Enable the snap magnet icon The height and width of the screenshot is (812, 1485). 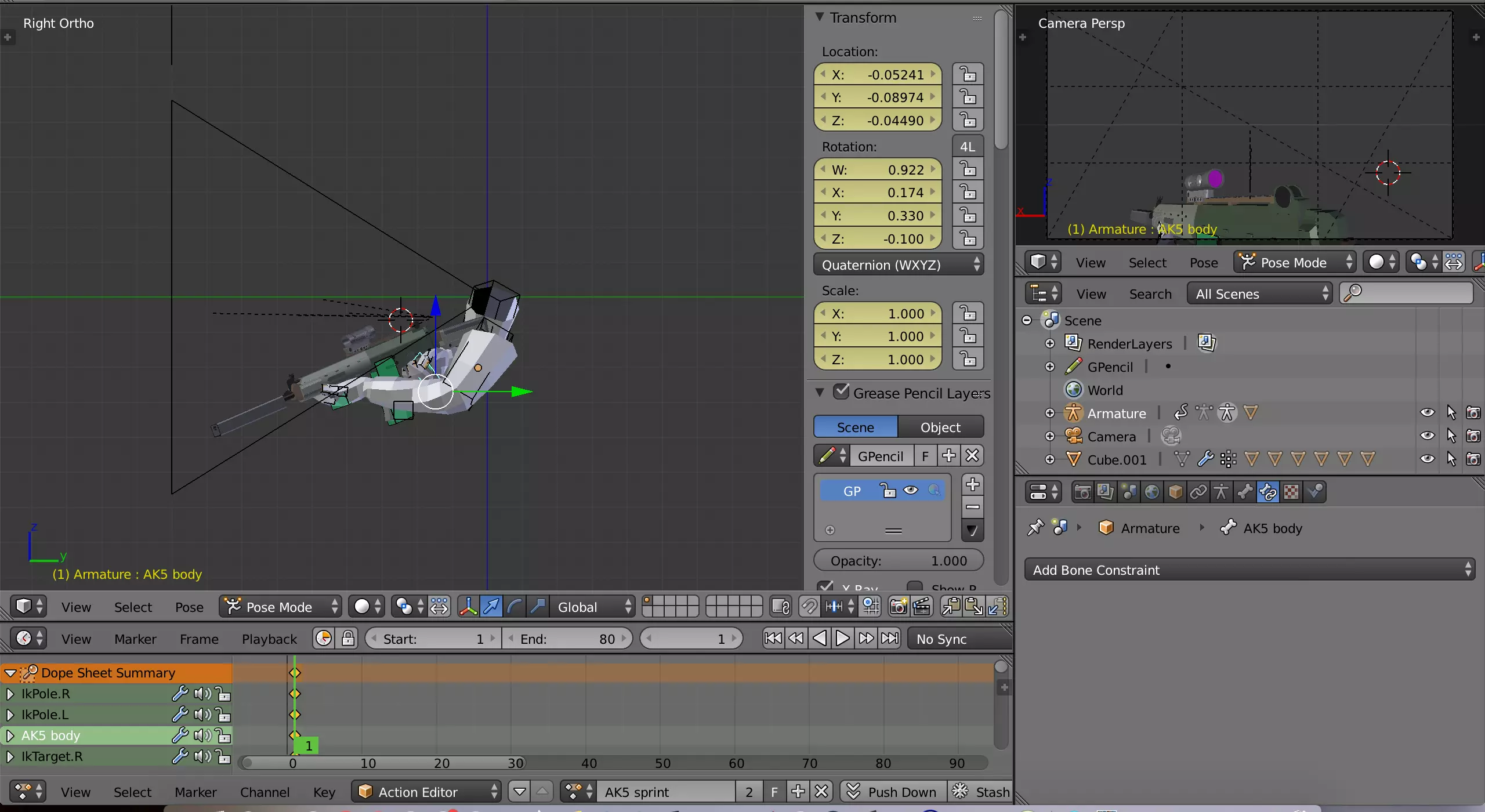click(x=809, y=607)
